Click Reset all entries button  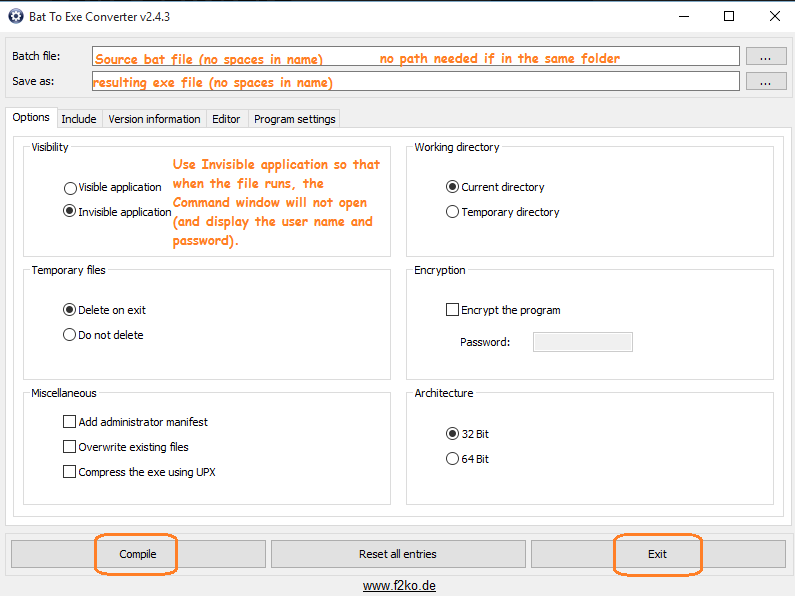tap(398, 554)
